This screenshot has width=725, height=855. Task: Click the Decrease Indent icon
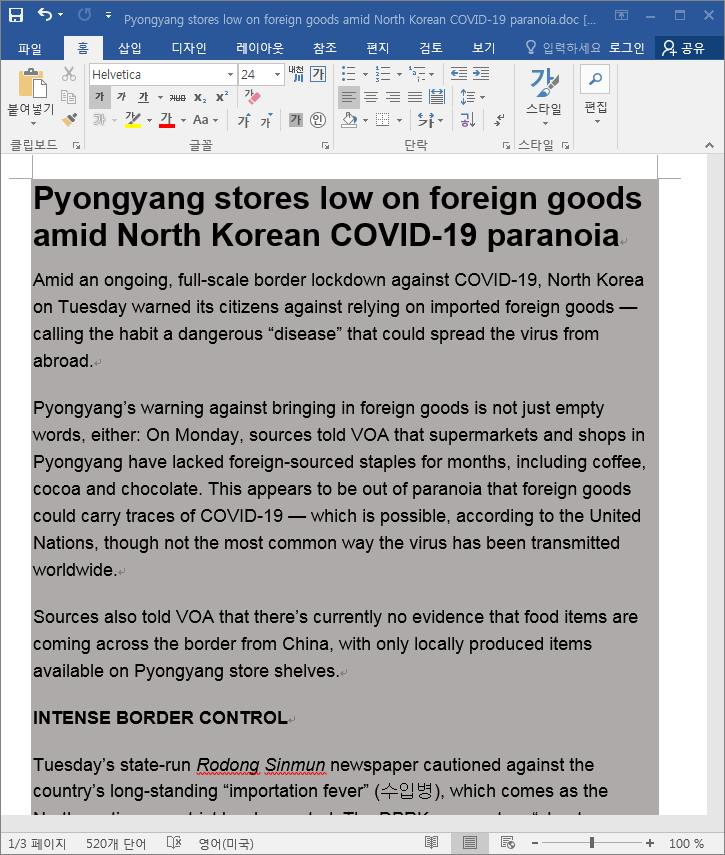coord(459,73)
